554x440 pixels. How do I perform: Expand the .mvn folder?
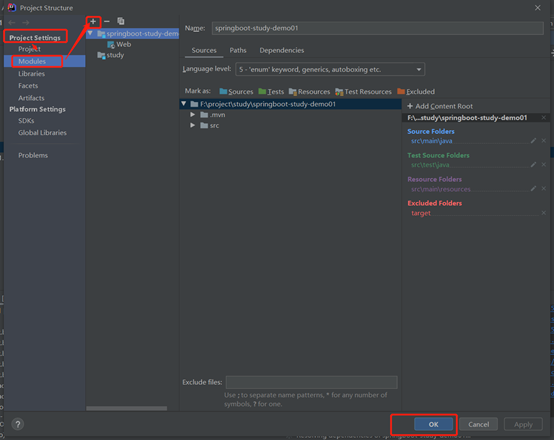tap(193, 115)
